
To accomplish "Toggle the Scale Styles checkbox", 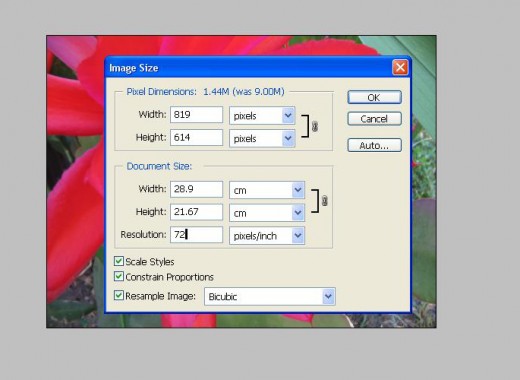I will click(x=118, y=261).
